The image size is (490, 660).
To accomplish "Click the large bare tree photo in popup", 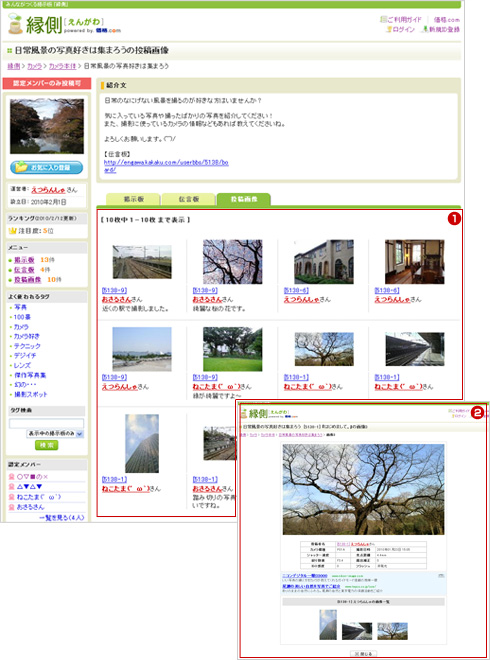I will tap(363, 489).
